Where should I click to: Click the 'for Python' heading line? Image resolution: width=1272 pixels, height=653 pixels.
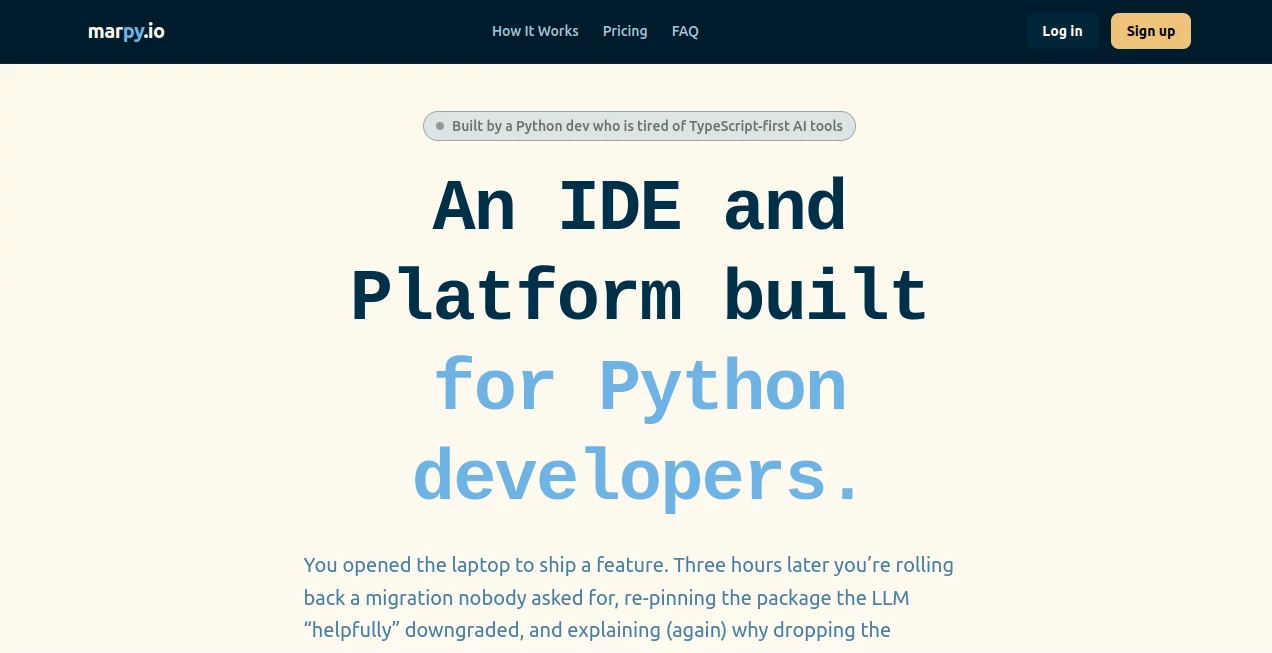click(x=639, y=388)
